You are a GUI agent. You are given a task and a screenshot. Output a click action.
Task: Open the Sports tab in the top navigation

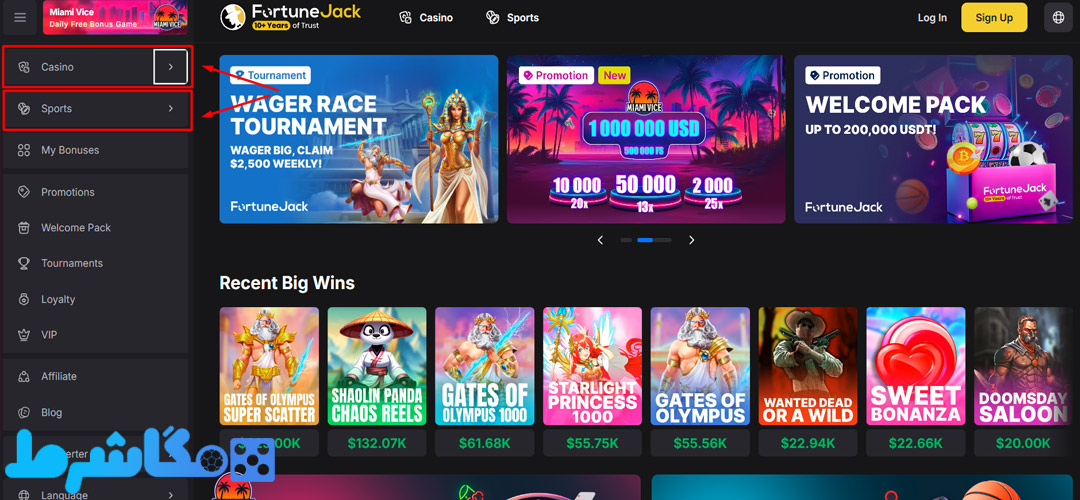click(512, 18)
